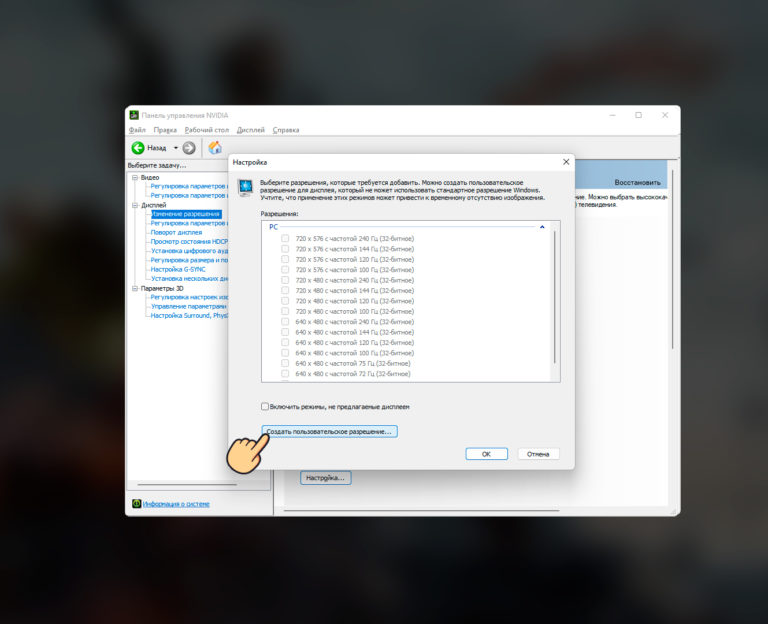Click Создать пользовательское разрешение button
This screenshot has height=624, width=768.
tap(330, 432)
